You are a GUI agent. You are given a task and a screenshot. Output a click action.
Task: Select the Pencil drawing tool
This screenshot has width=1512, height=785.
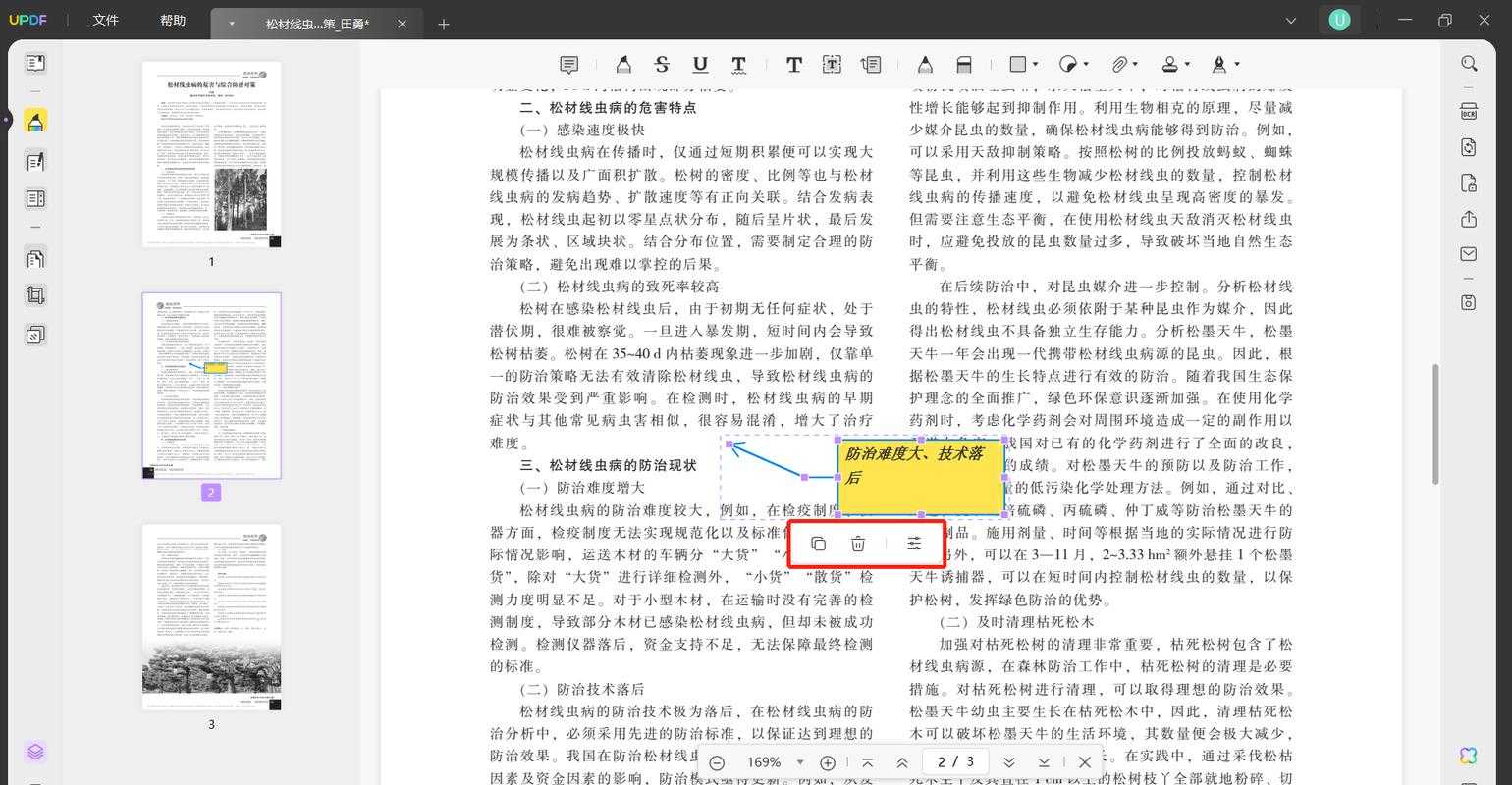[925, 64]
